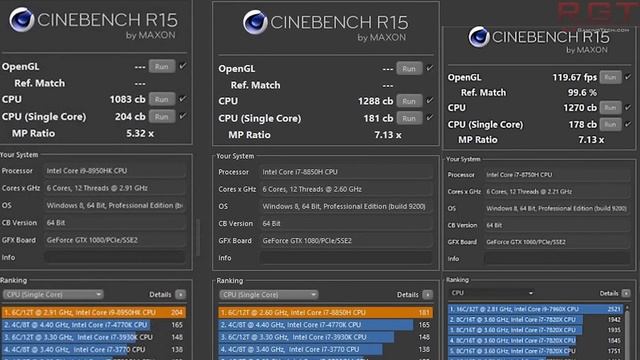Toggle CPU checkbox in left window
Screen dimensions: 640x360
point(182,98)
